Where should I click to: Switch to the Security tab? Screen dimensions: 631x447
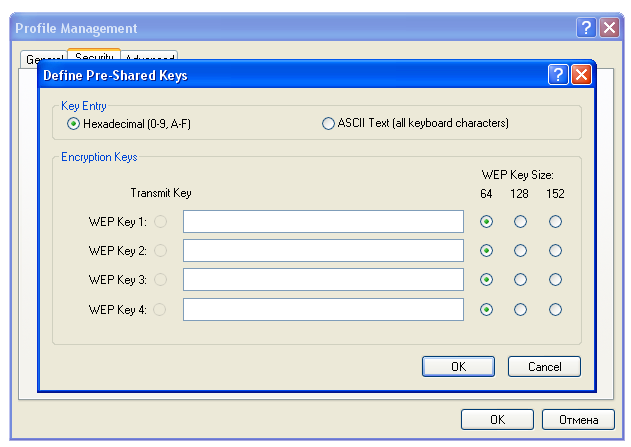94,57
